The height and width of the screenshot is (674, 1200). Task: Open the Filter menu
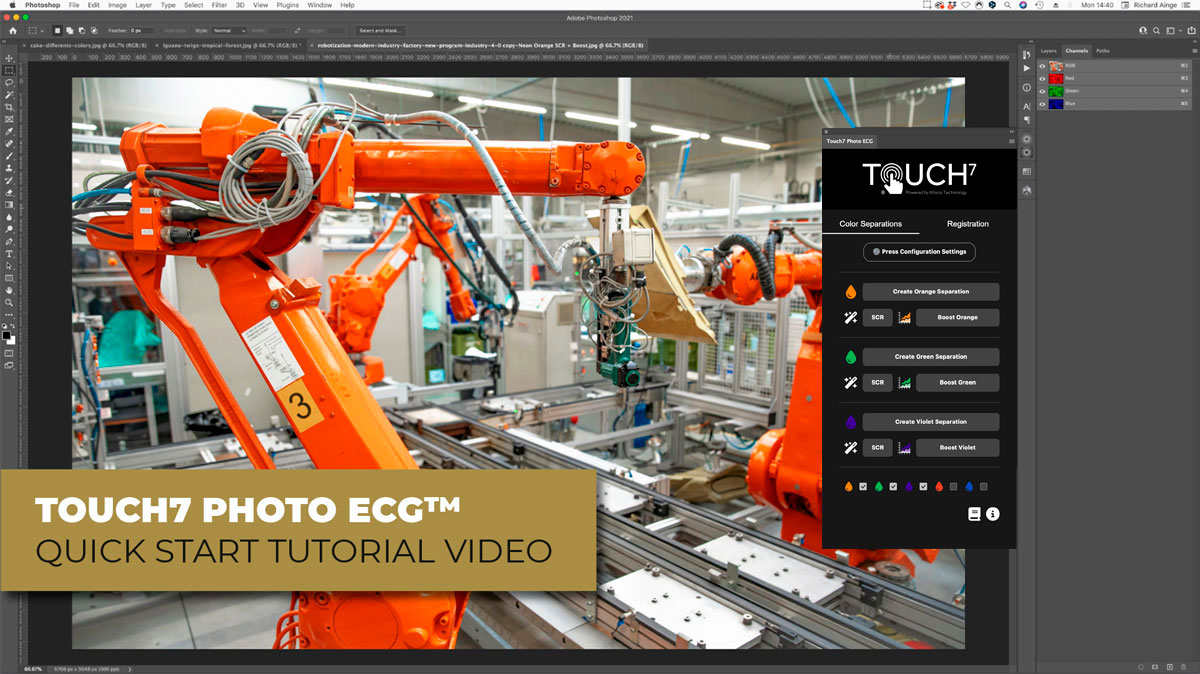(219, 5)
